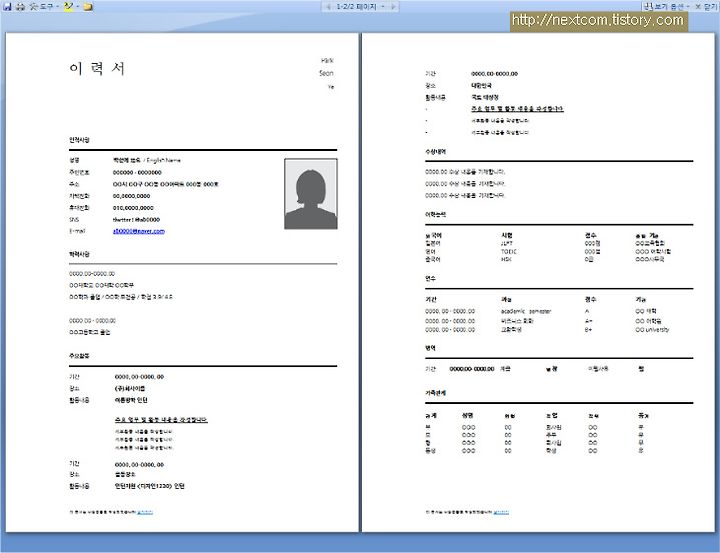Click the A+ grade in training table

point(589,321)
